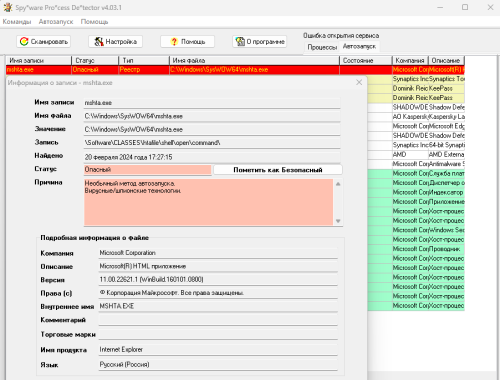The image size is (500, 380).
Task: Open the Settings (Настройка) button
Action: (115, 42)
